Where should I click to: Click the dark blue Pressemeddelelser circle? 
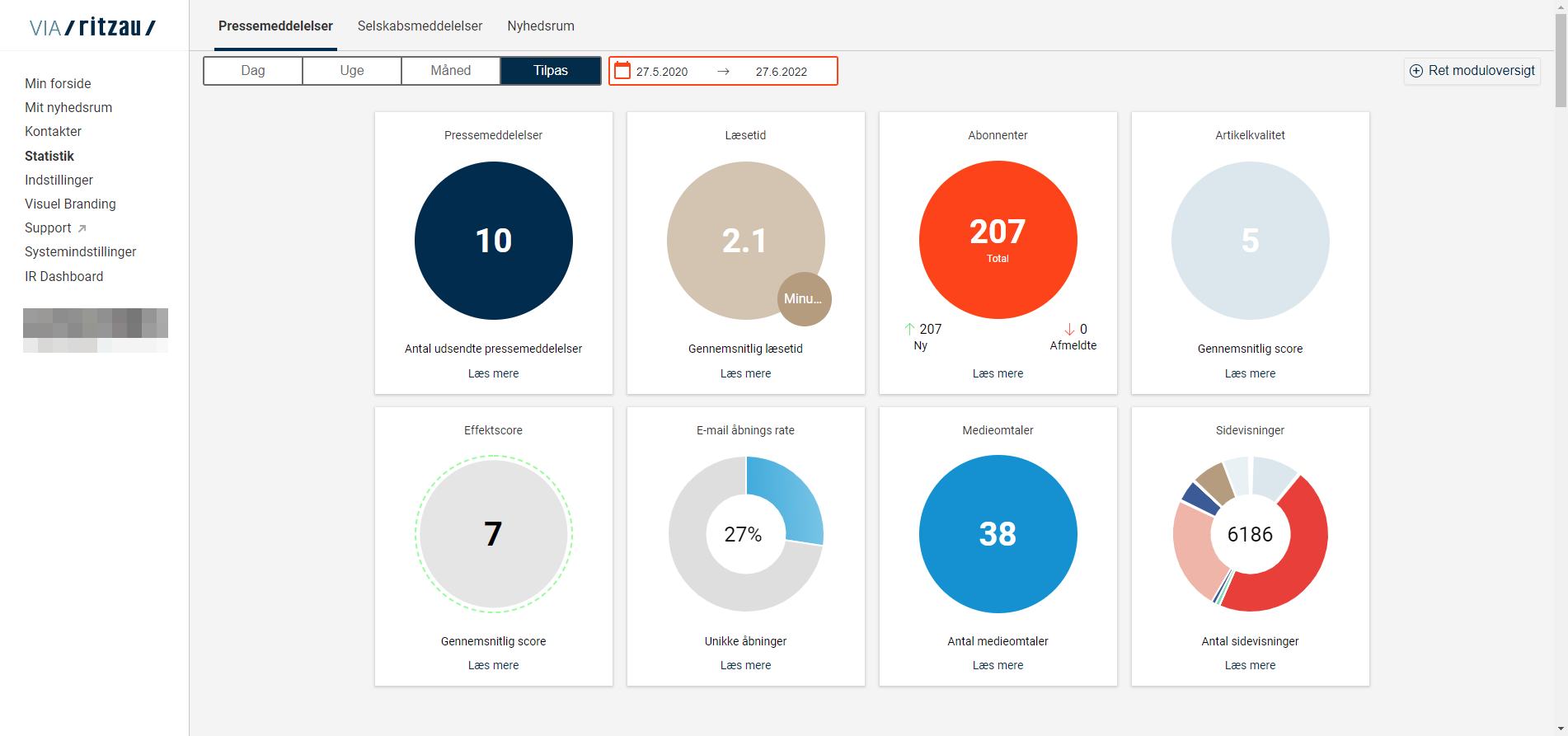tap(493, 240)
